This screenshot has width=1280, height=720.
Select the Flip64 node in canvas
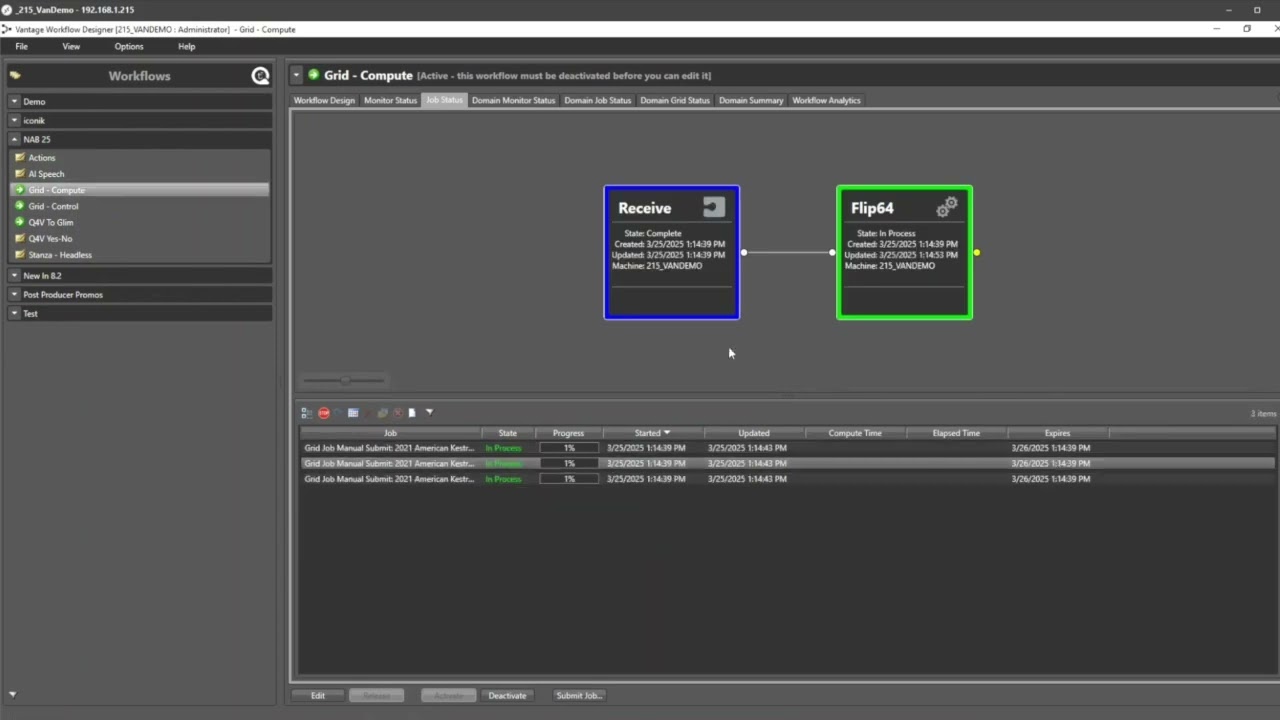tap(904, 253)
